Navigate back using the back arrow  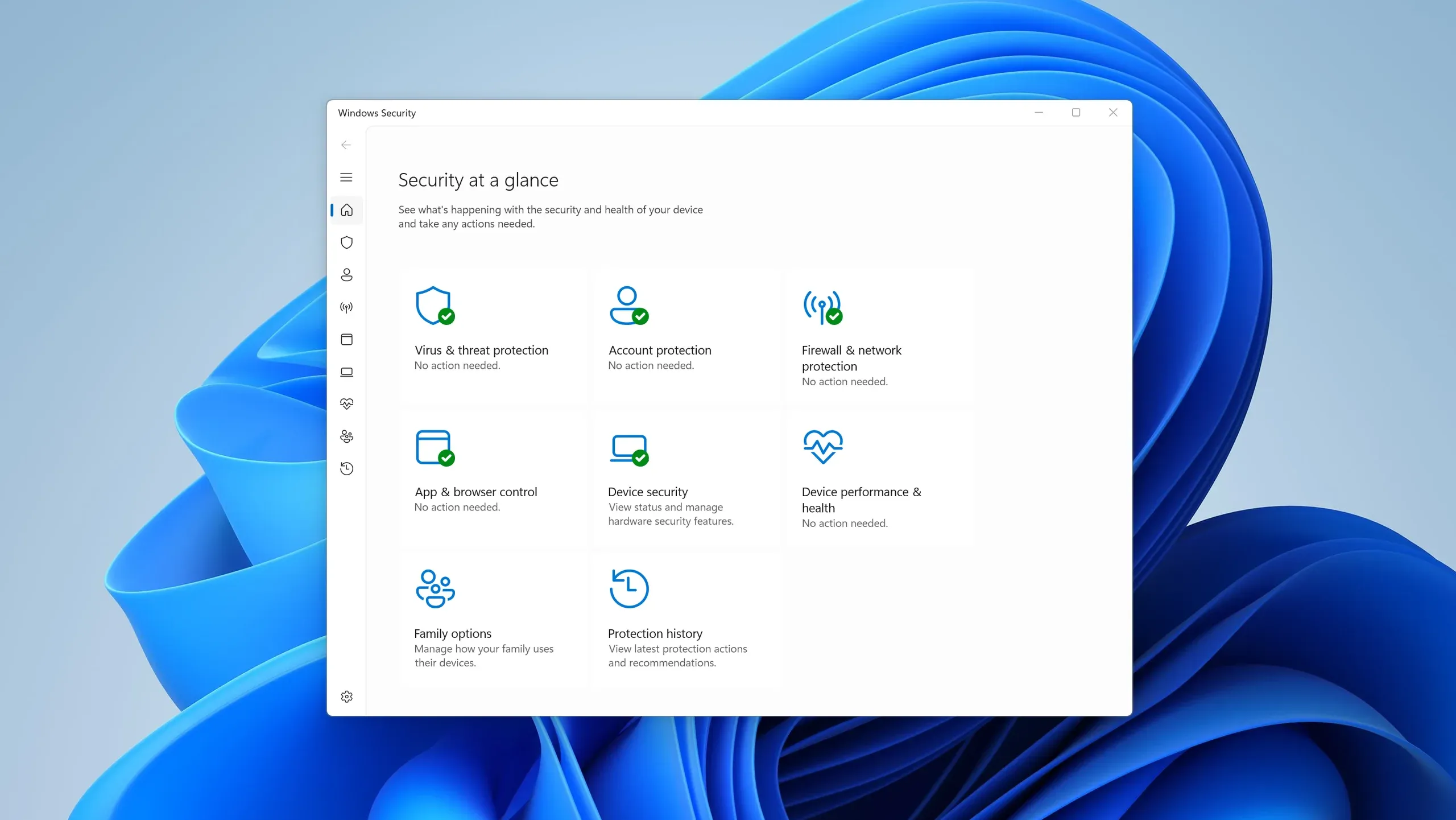[x=346, y=145]
